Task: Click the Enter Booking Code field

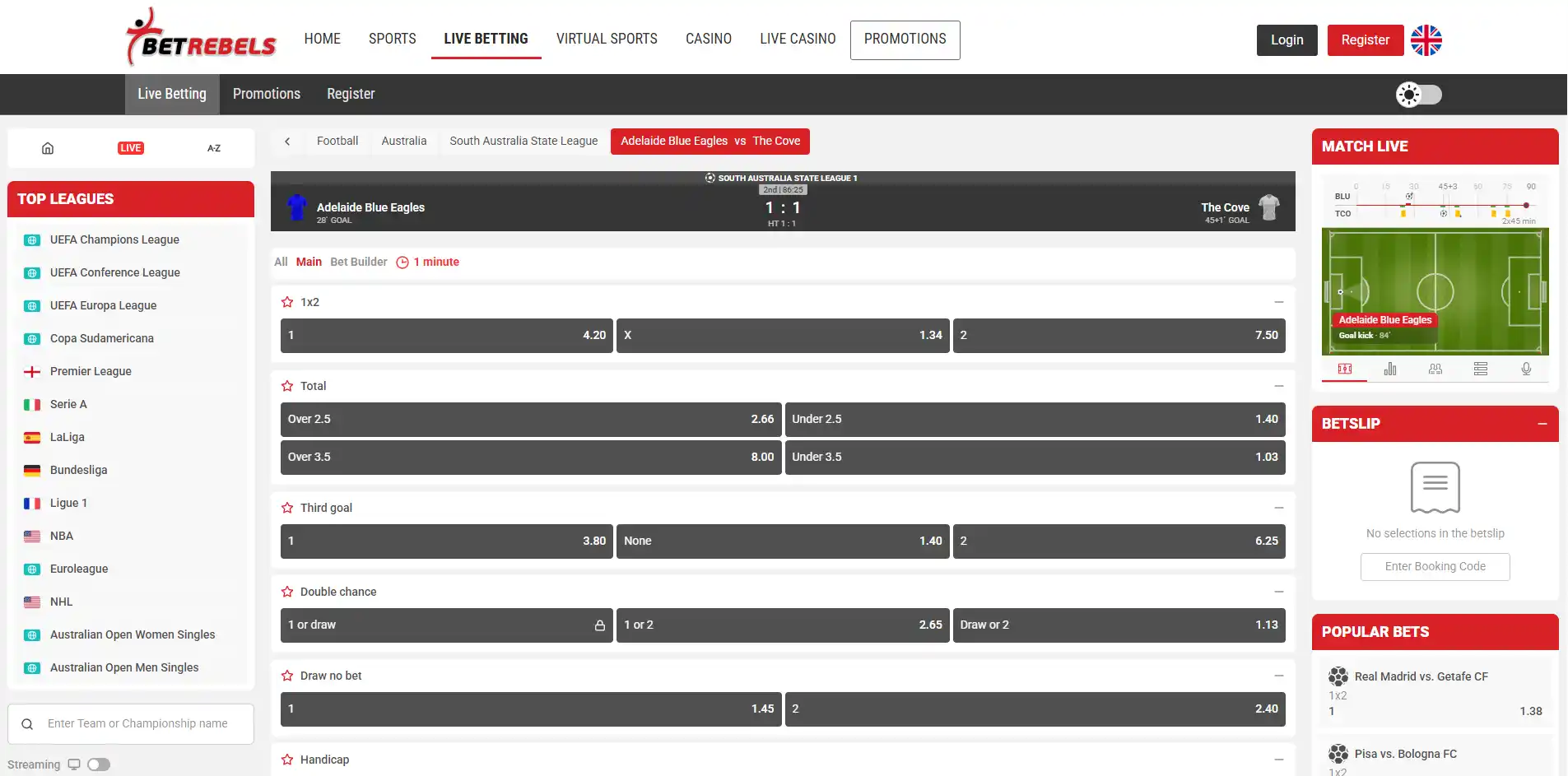Action: click(x=1435, y=567)
